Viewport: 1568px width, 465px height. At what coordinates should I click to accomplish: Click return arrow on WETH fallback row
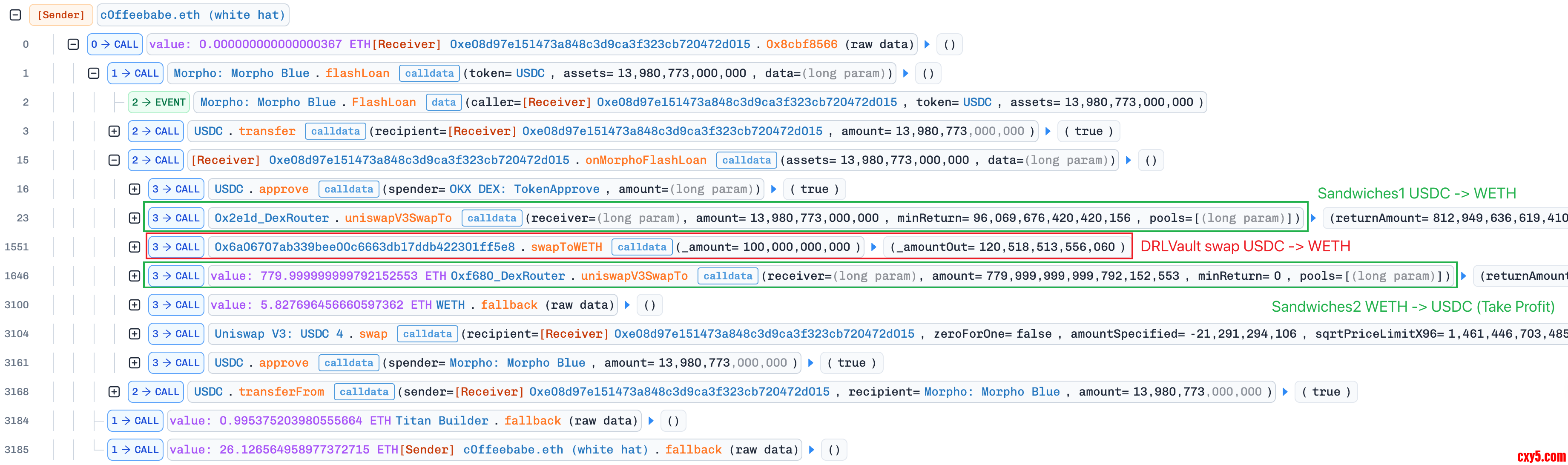[x=627, y=305]
